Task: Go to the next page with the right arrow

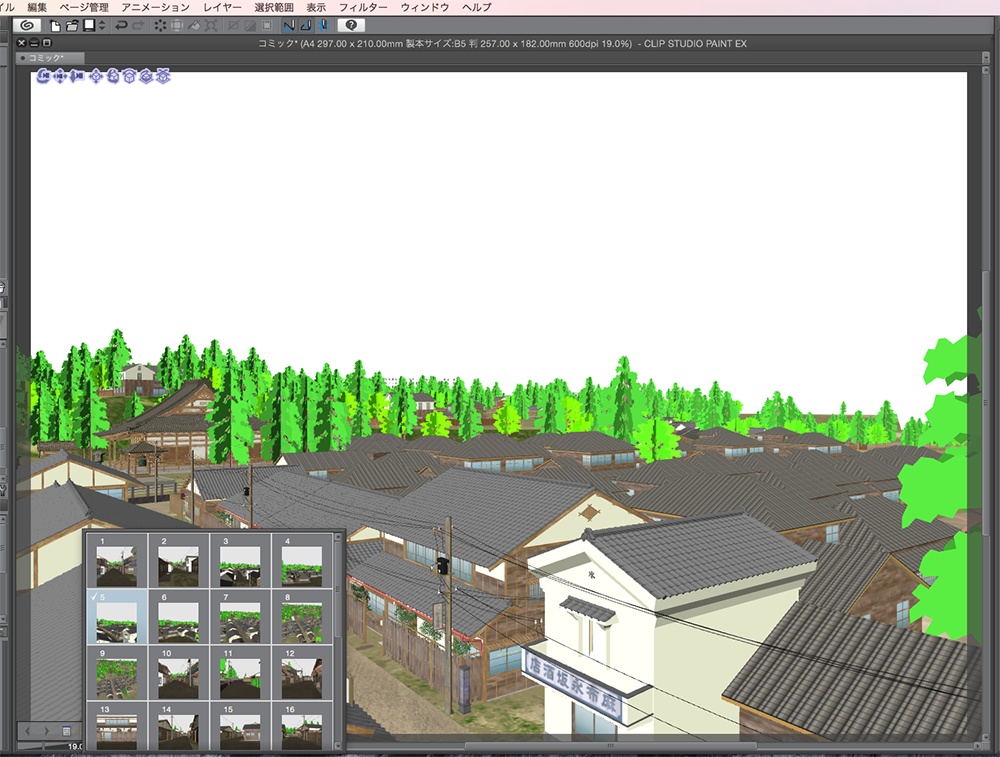Action: click(x=45, y=730)
